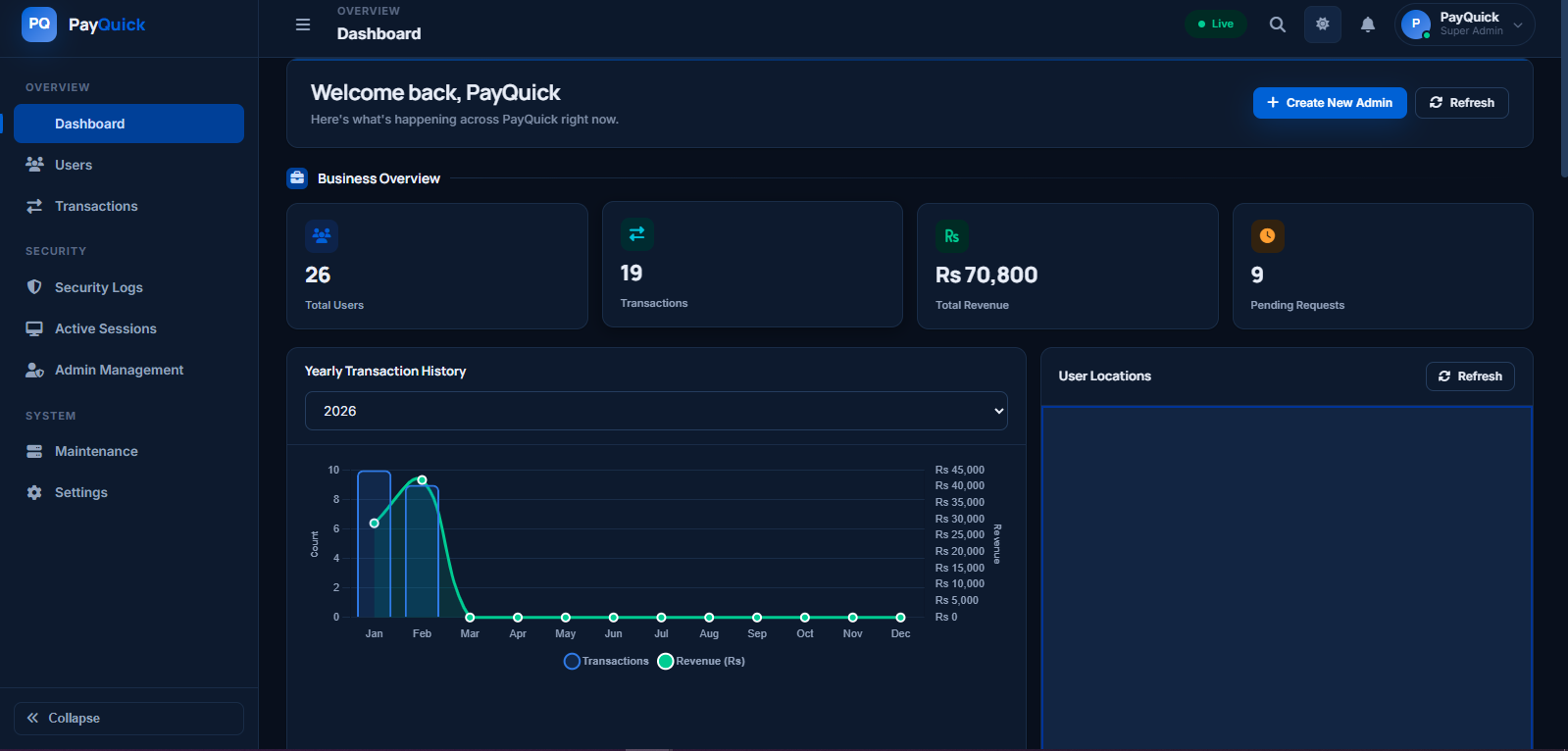The width and height of the screenshot is (1568, 751).
Task: Click the Transactions arrows icon in sidebar
Action: pyautogui.click(x=34, y=206)
